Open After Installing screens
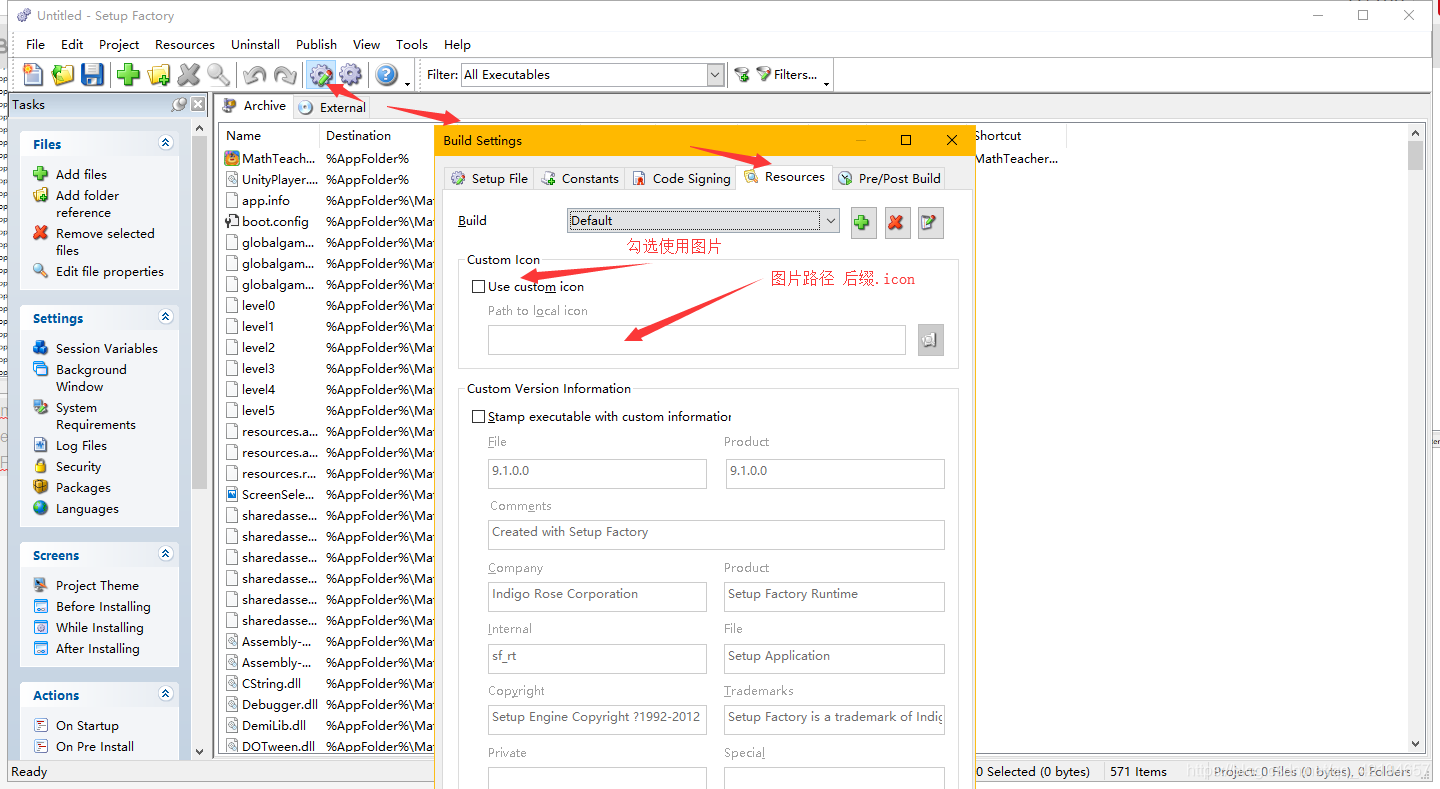Screen dimensions: 1440x789 97,649
